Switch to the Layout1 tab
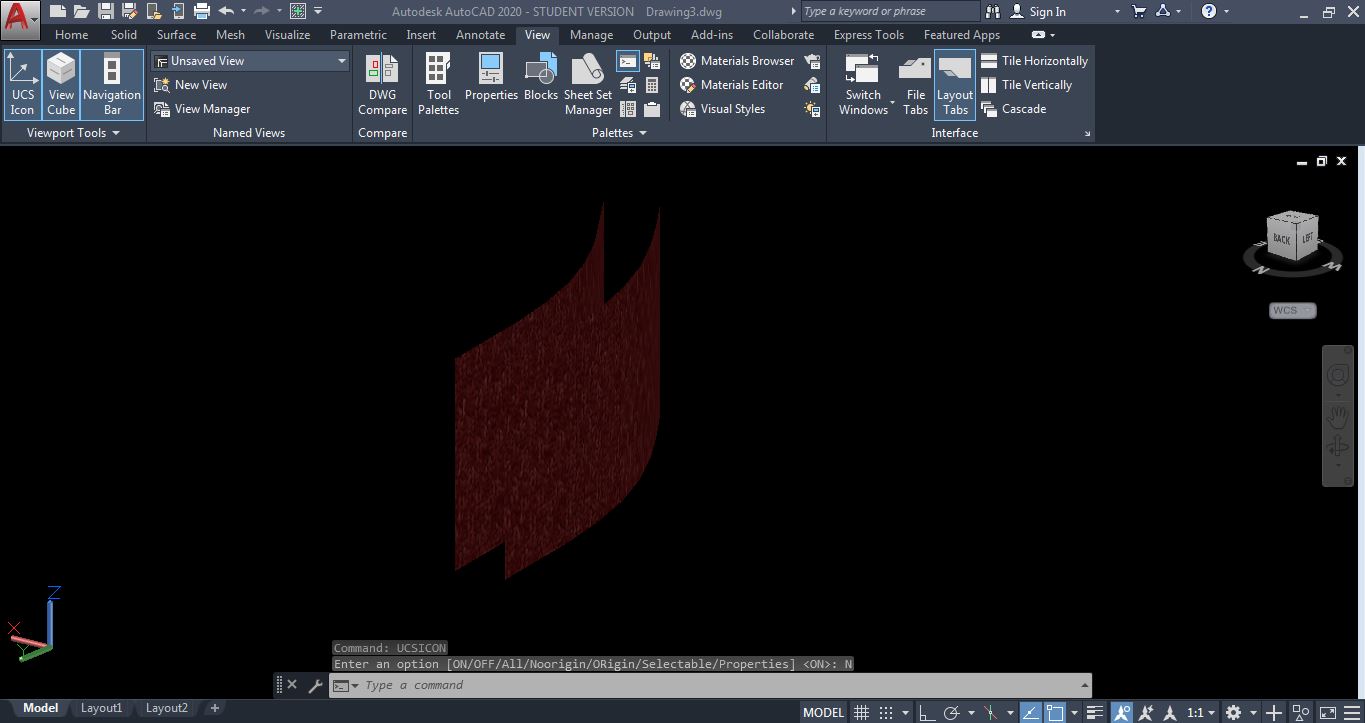 101,707
